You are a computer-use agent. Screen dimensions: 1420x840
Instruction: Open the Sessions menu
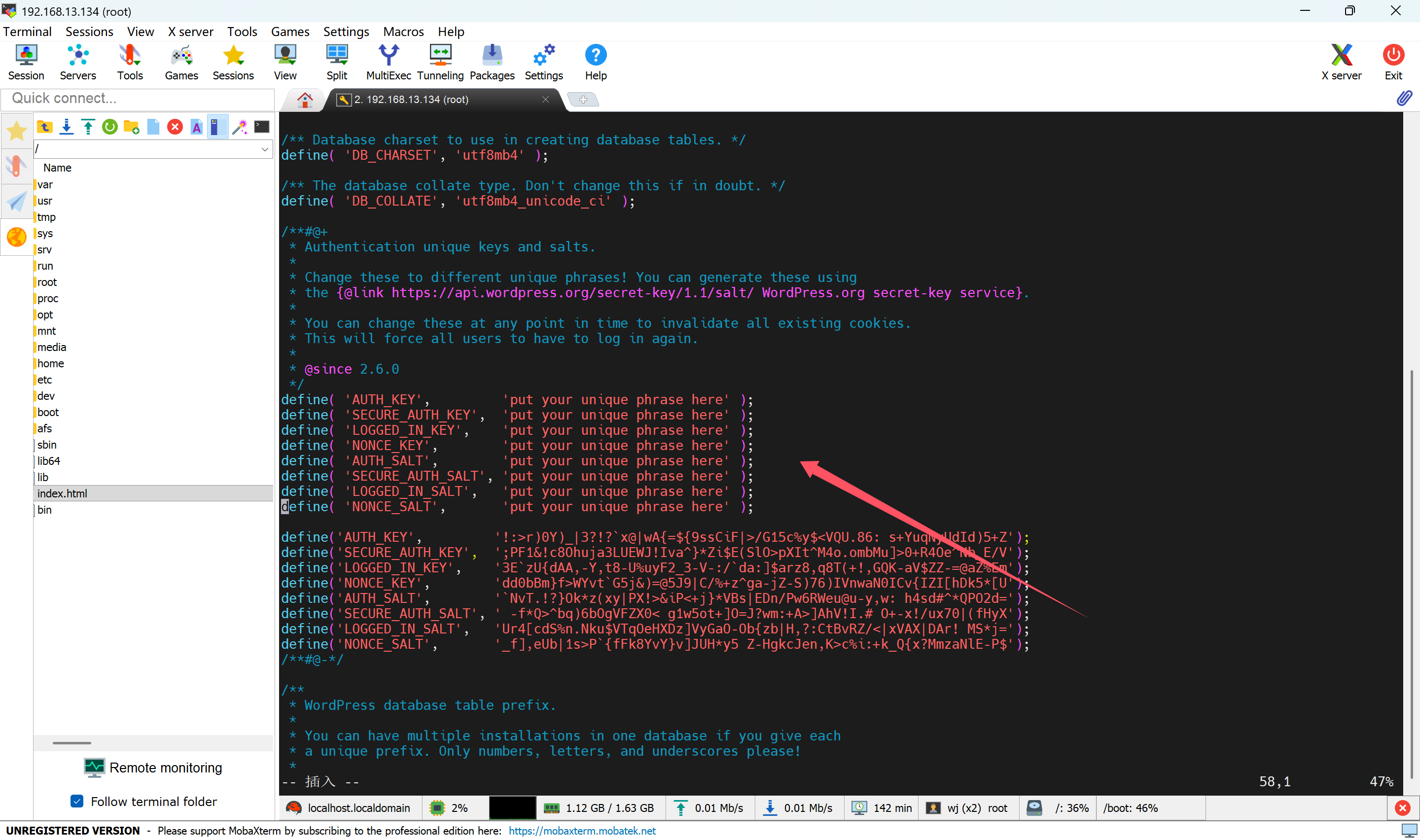pos(89,32)
